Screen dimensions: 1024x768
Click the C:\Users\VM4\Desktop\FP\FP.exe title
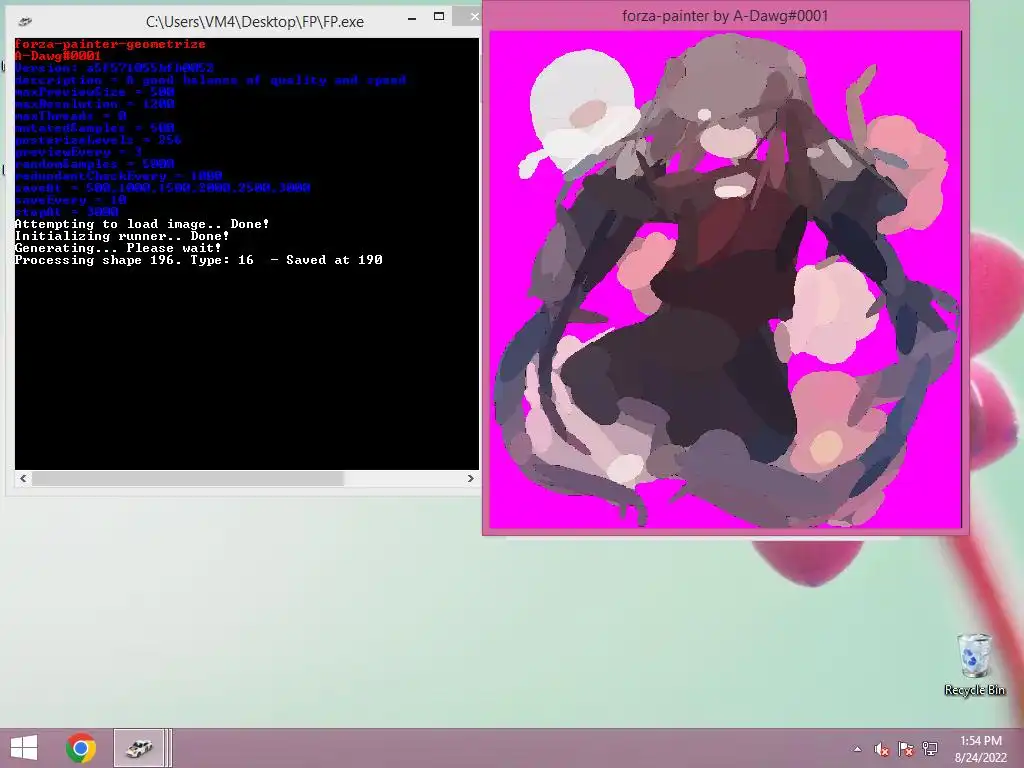tap(255, 22)
